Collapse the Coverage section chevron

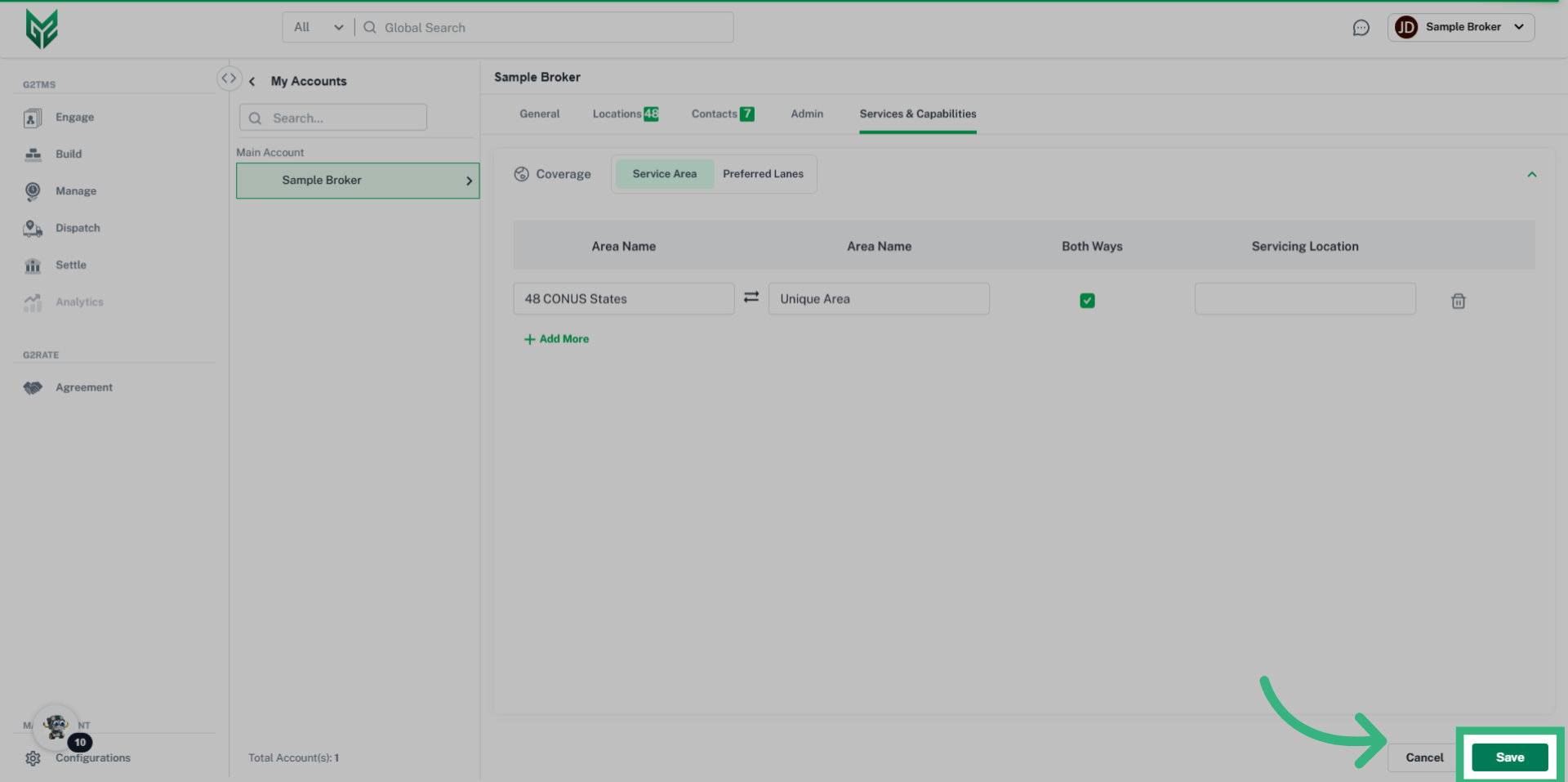coord(1531,175)
